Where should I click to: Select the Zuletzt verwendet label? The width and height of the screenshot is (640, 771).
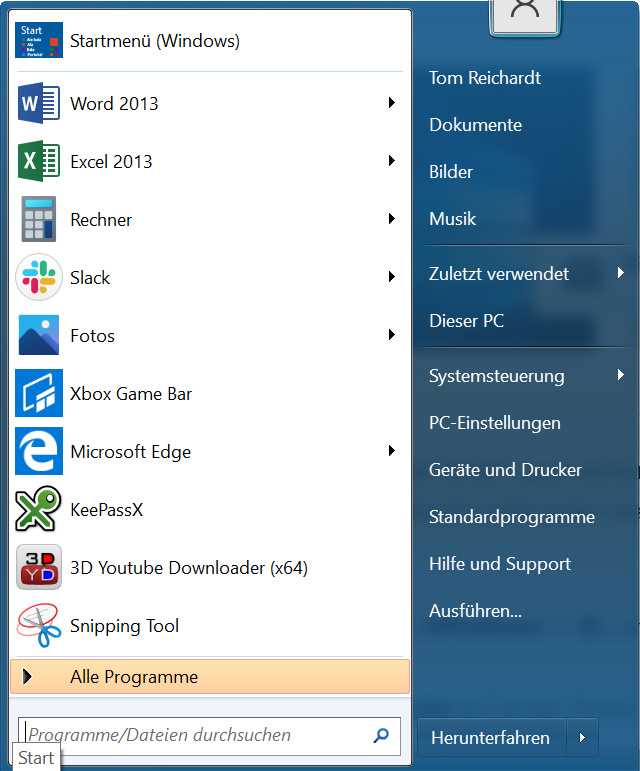click(x=499, y=274)
